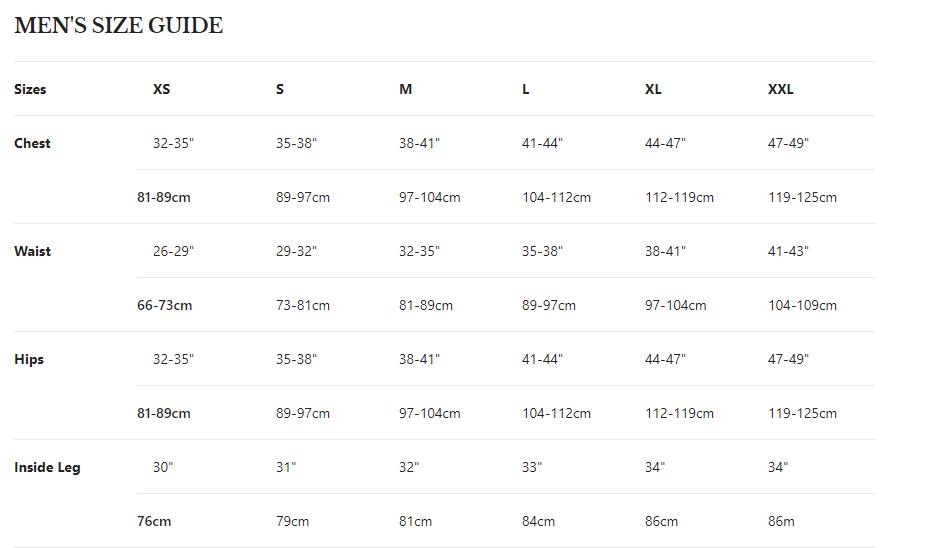Click the Waist row label
Viewport: 940px width, 548px height.
[x=32, y=251]
